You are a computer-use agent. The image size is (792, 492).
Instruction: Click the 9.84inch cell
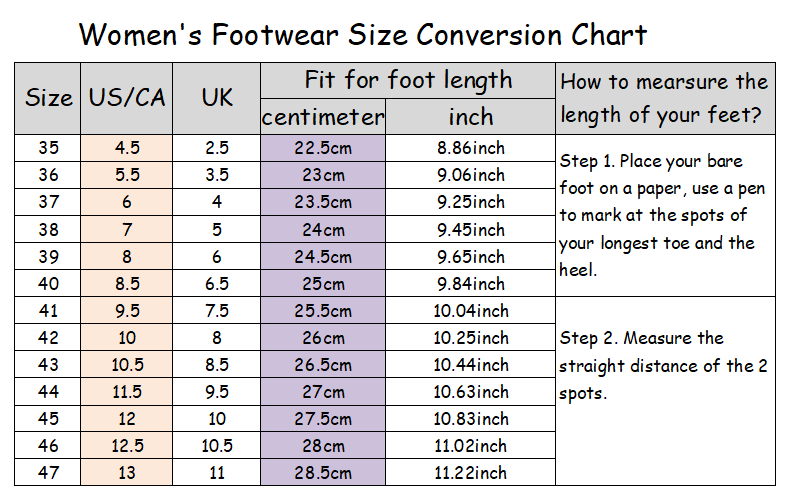click(x=470, y=283)
